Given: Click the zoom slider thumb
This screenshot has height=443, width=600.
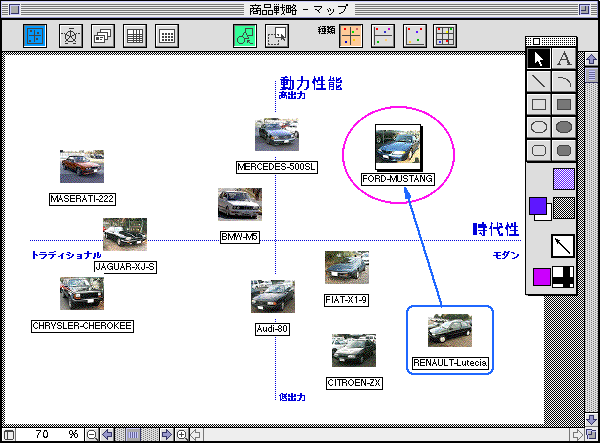Looking at the screenshot, I should pyautogui.click(x=133, y=435).
